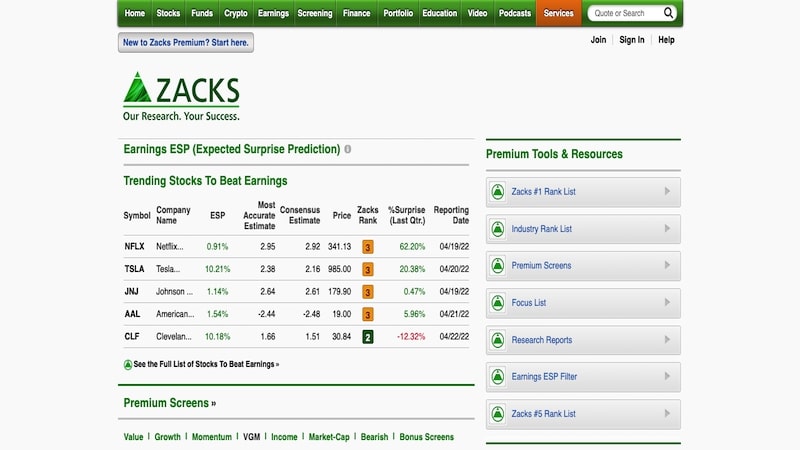
Task: Click the Earnings ESP Filter icon
Action: click(497, 377)
